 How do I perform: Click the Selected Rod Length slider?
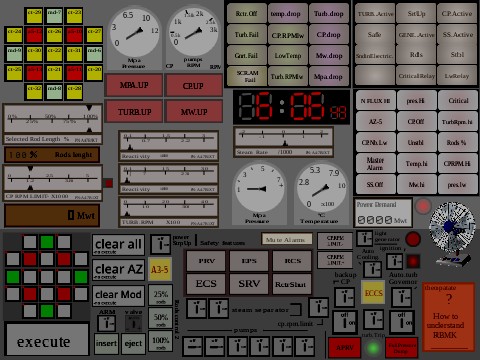pyautogui.click(x=53, y=118)
